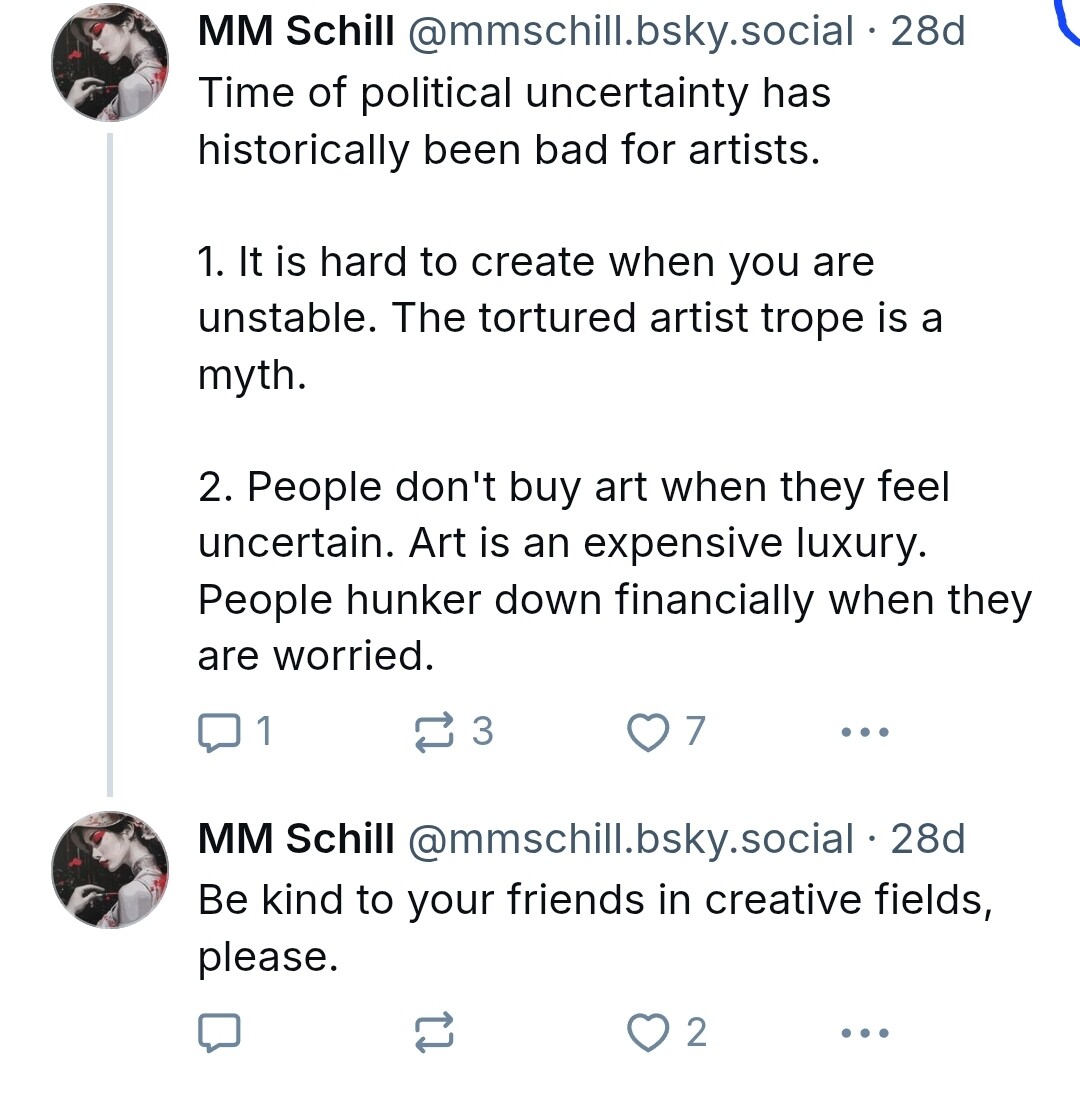Open MM Schill display name on first post
Image resolution: width=1080 pixels, height=1094 pixels.
pyautogui.click(x=296, y=32)
